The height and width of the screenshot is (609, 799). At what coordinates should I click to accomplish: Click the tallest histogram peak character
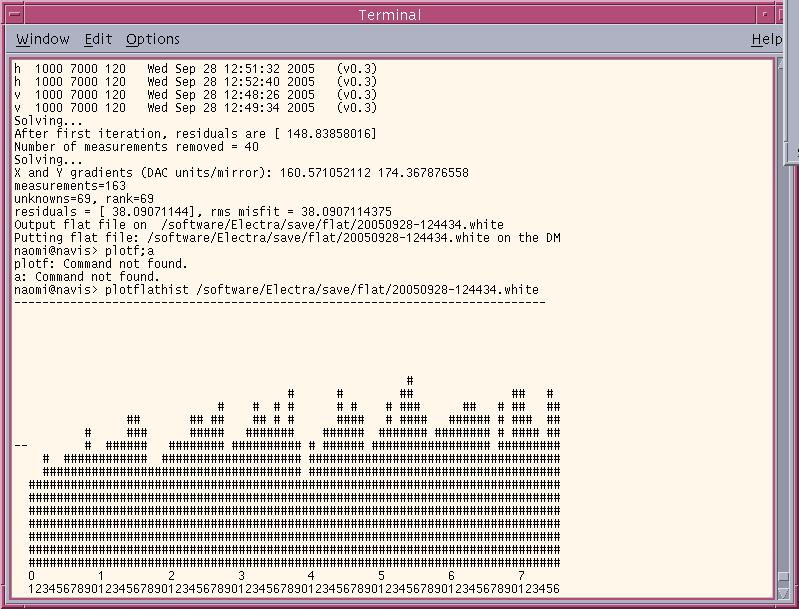coord(409,380)
